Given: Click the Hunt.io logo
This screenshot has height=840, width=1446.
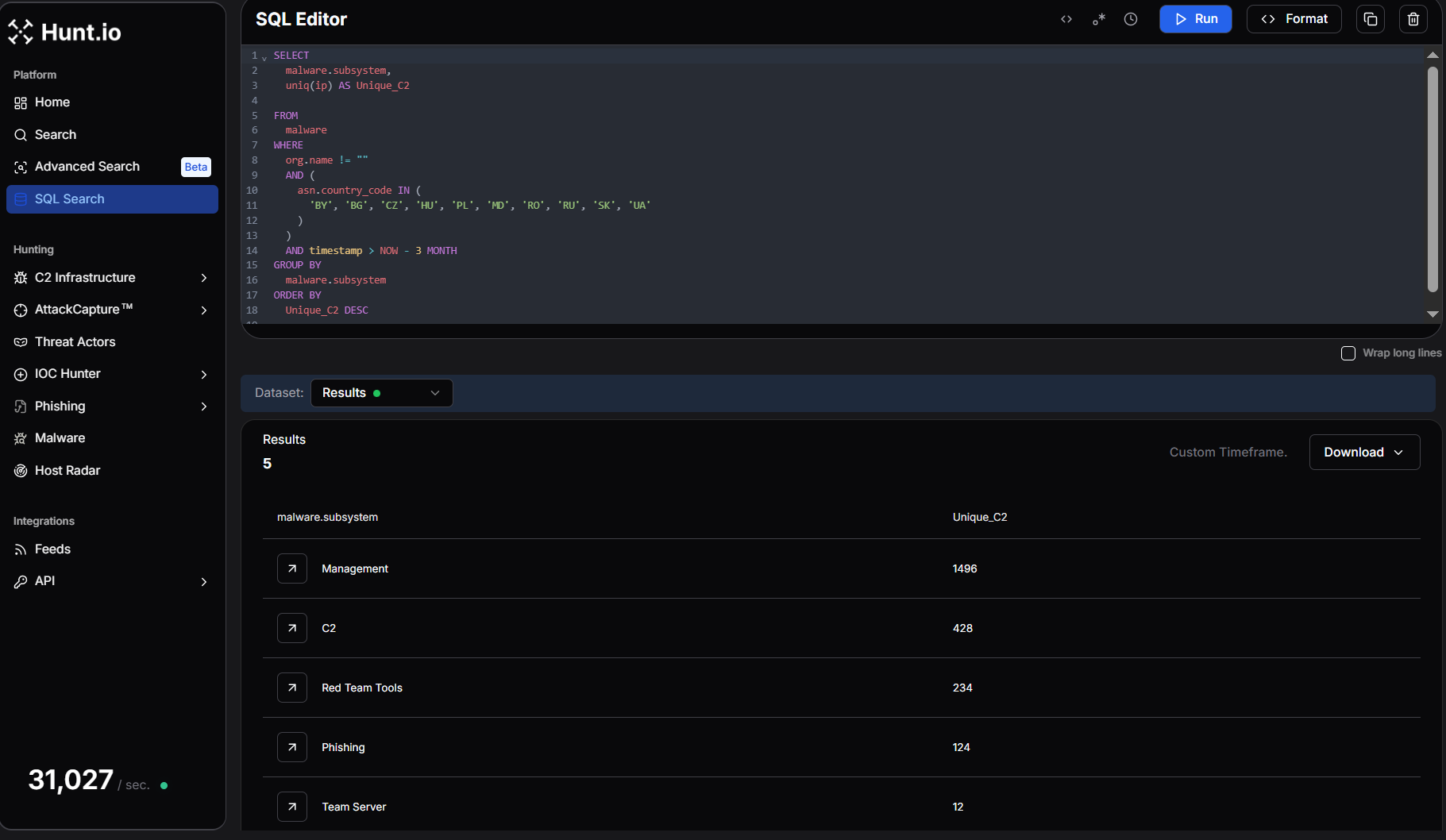Looking at the screenshot, I should [x=64, y=32].
